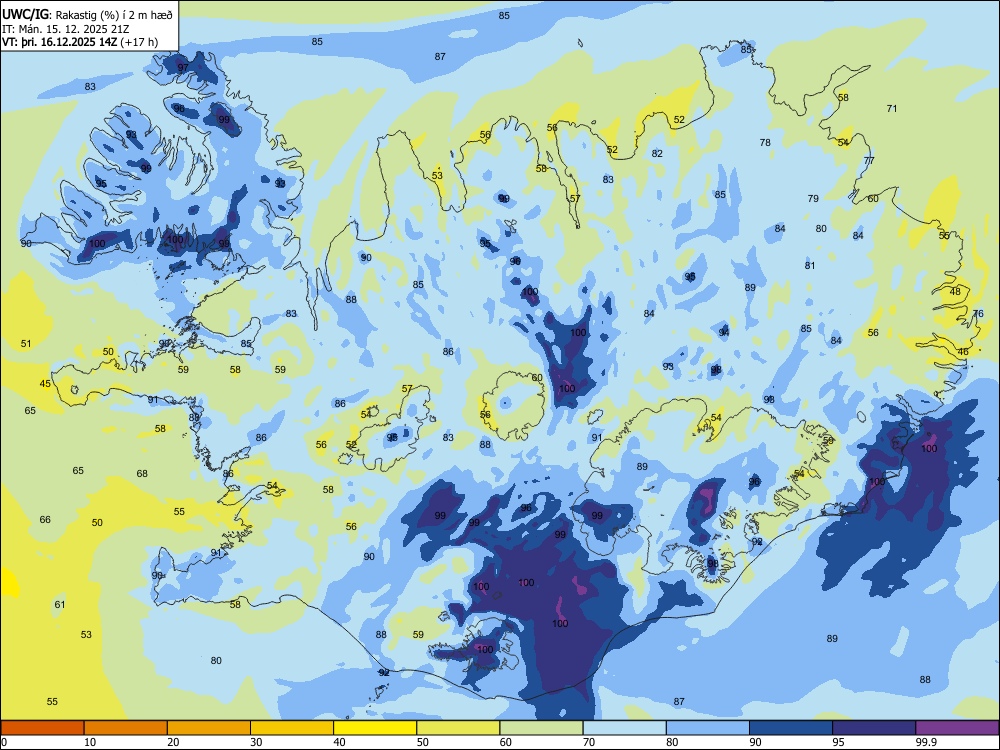Click legend tick label '95'
This screenshot has height=750, width=1000.
click(x=838, y=742)
